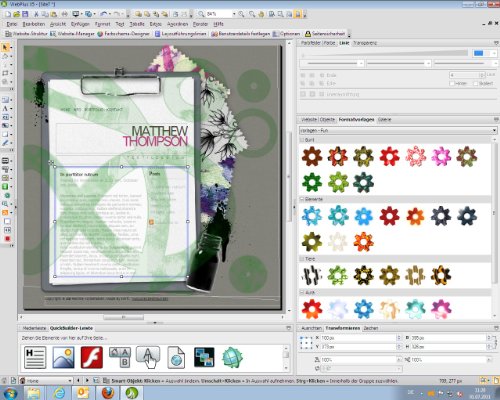This screenshot has height=400, width=500.
Task: Collapse the Bunt styles category
Action: pos(302,140)
